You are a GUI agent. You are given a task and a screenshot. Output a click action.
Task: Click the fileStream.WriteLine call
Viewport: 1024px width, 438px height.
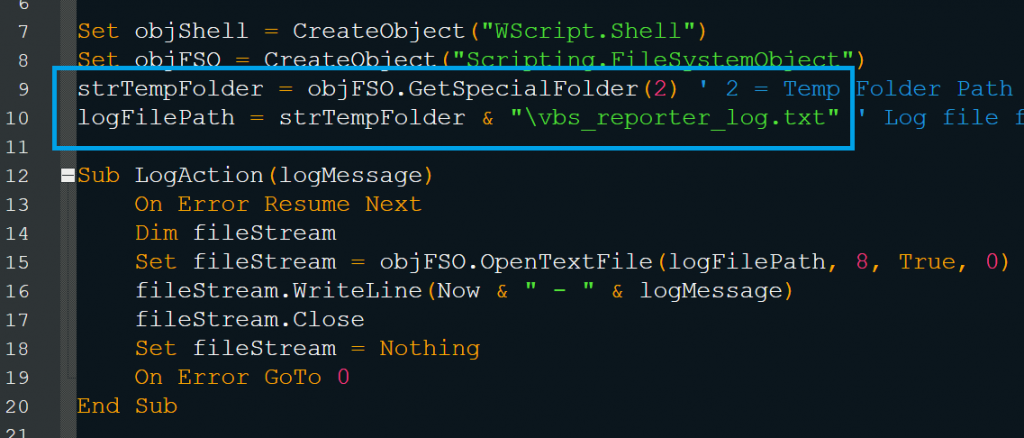coord(278,290)
